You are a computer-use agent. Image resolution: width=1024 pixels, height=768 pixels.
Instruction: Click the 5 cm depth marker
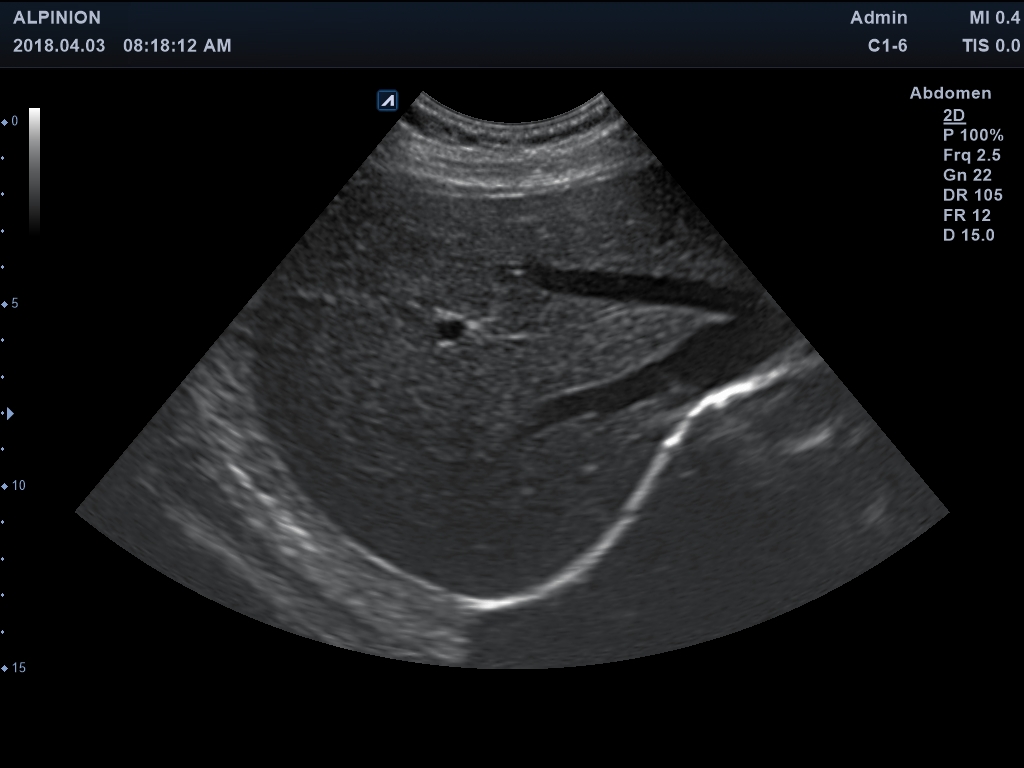tap(11, 304)
